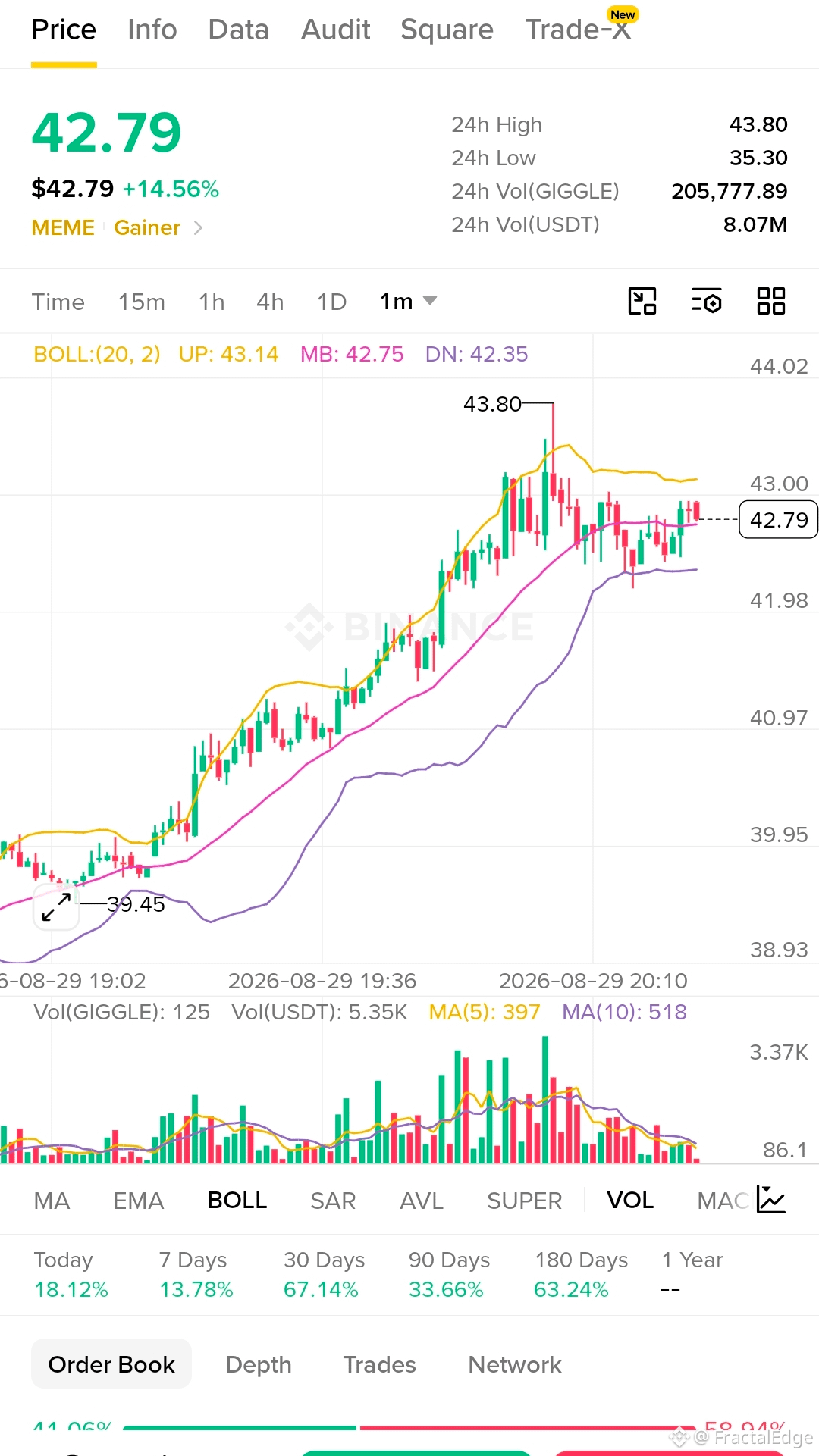Tap the red sell ratio bar

(528, 1428)
